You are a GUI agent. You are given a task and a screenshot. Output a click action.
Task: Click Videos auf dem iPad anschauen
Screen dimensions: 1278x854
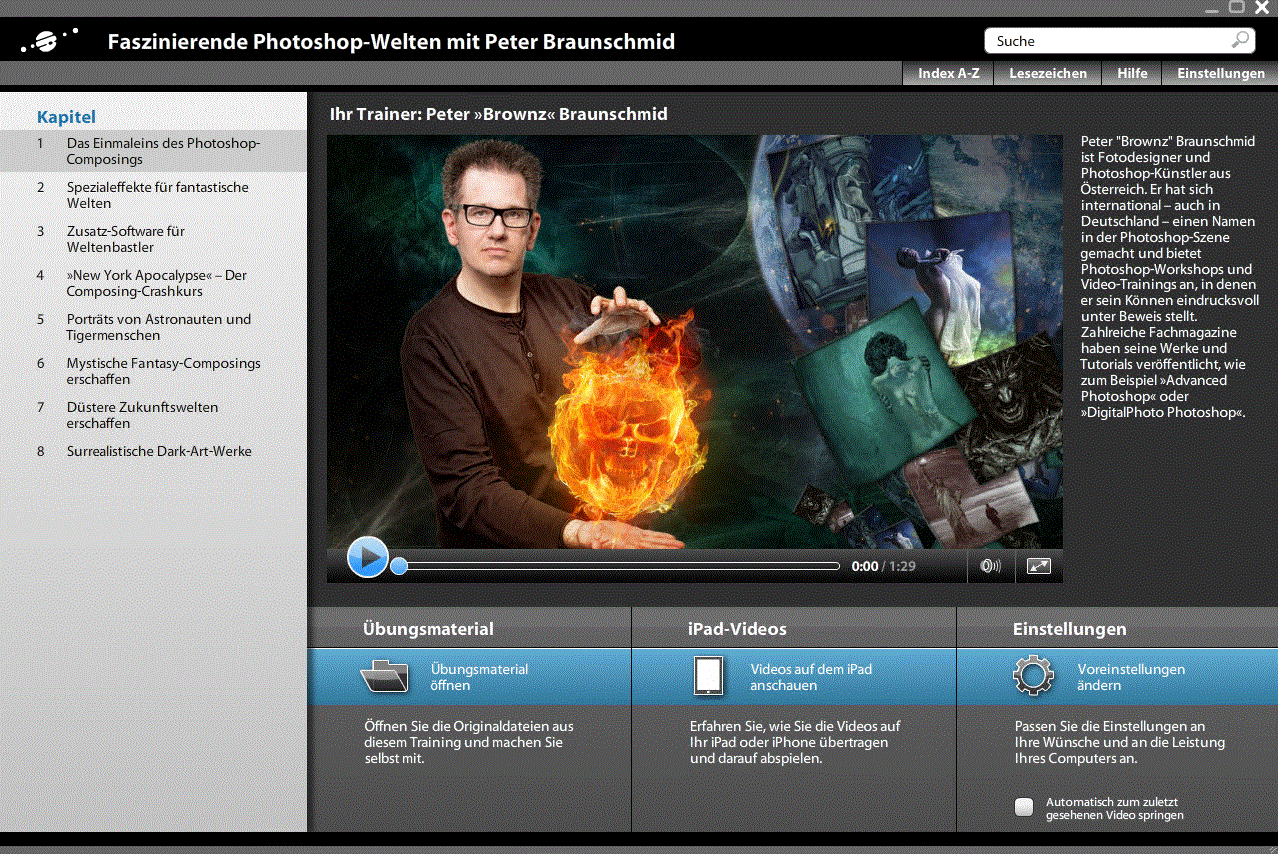click(794, 677)
